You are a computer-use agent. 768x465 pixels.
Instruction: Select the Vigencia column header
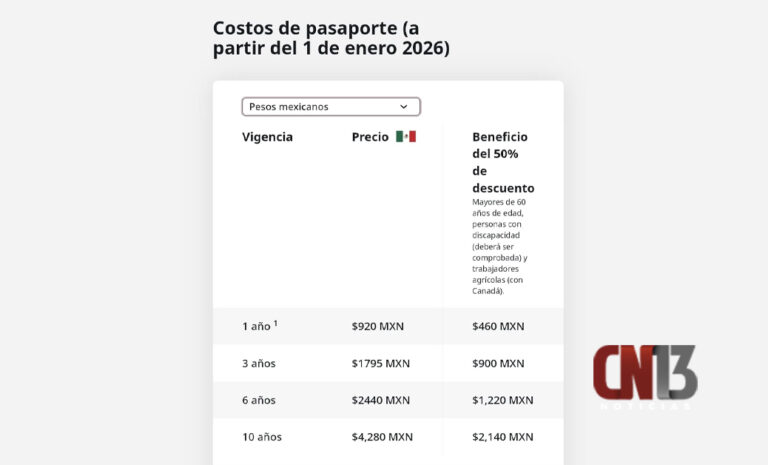267,137
